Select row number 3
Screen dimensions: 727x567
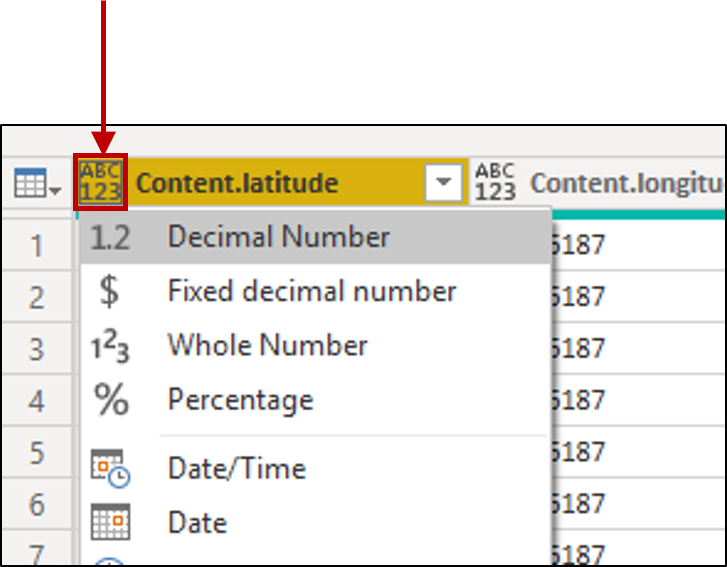coord(37,349)
